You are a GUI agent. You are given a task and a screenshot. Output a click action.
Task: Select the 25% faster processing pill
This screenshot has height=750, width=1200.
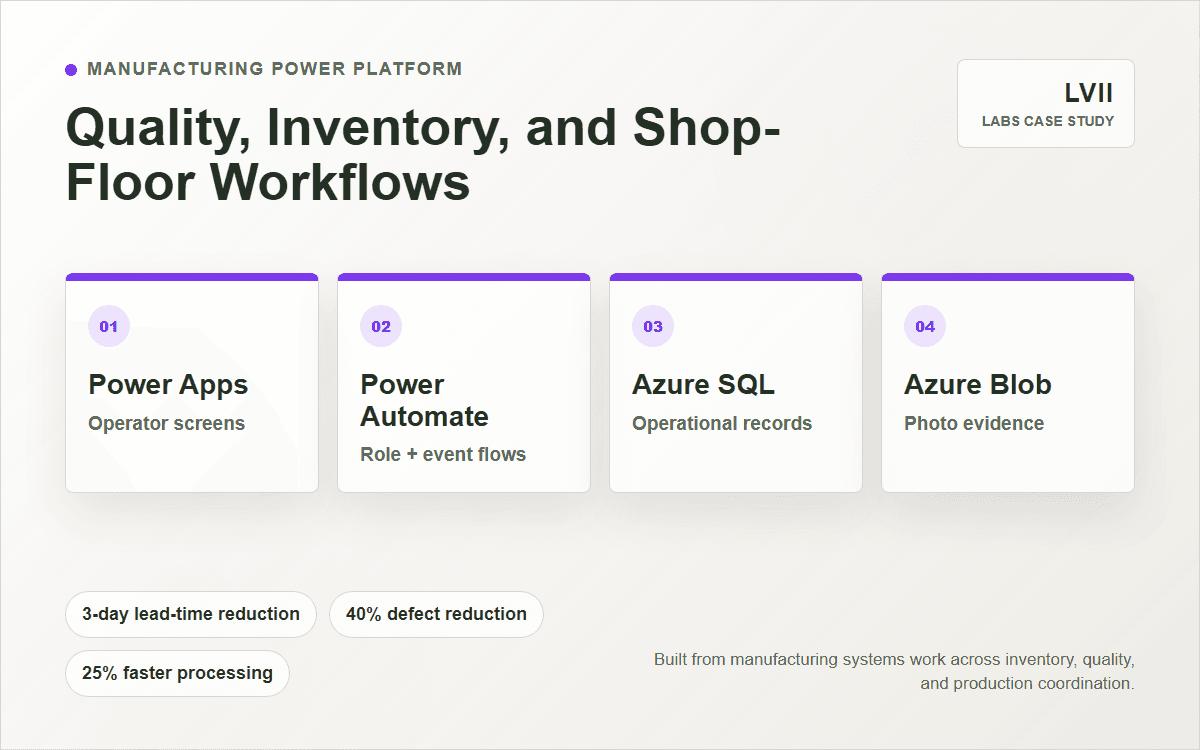(x=177, y=673)
